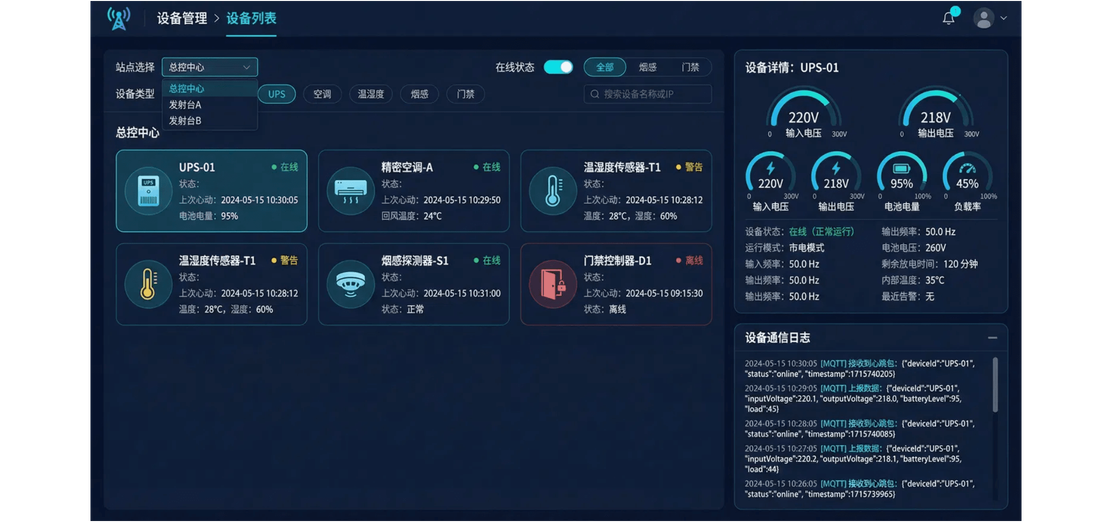Click the smoke detector icon on 烟感探测器-S1 card
1112x522 pixels.
coord(350,284)
